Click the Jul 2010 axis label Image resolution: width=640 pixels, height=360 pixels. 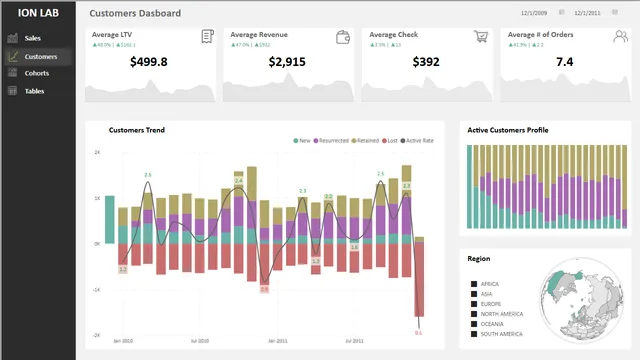200,341
